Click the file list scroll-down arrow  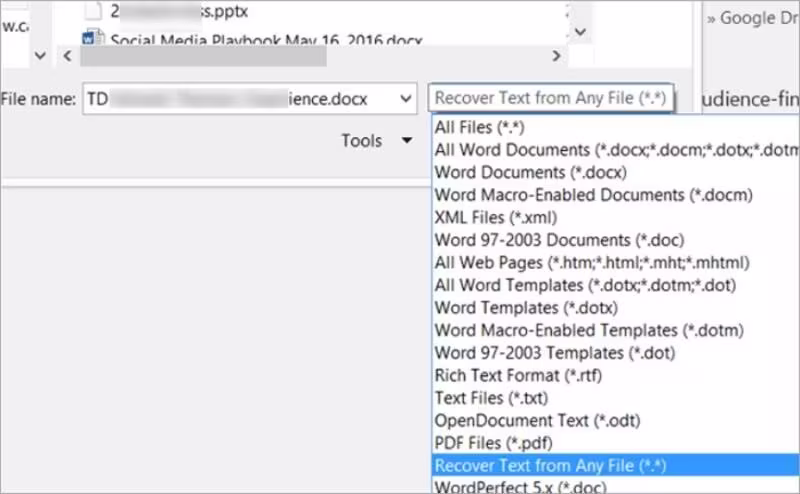[x=580, y=32]
